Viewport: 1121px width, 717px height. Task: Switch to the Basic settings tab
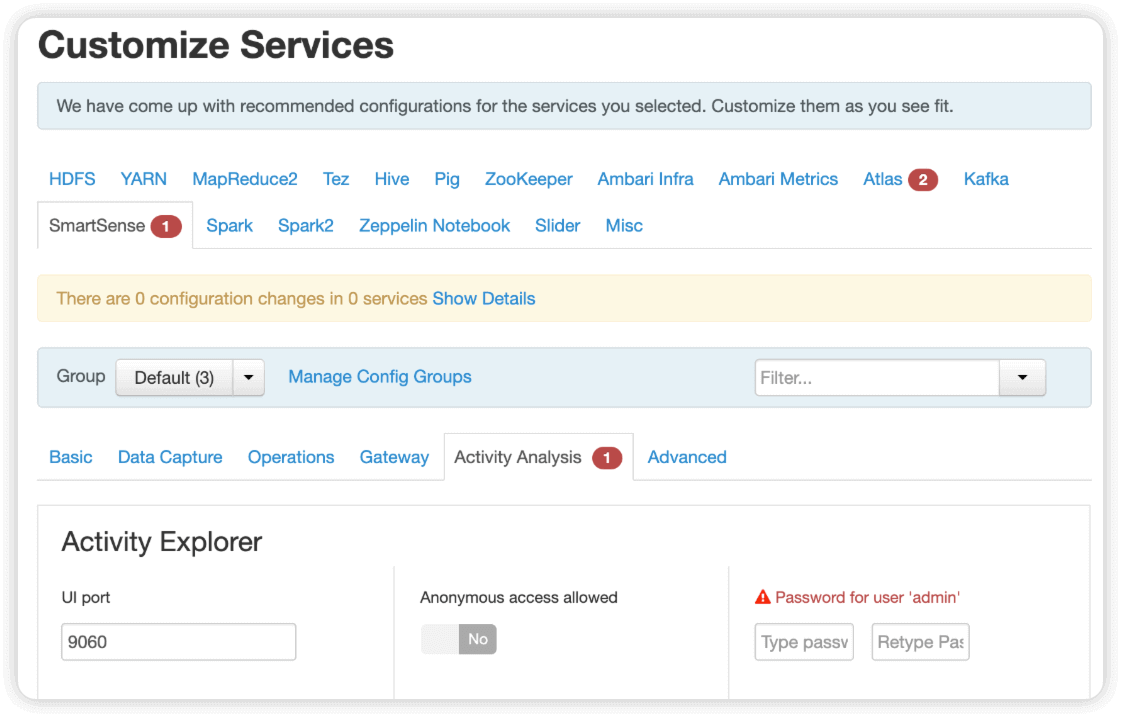click(x=71, y=457)
